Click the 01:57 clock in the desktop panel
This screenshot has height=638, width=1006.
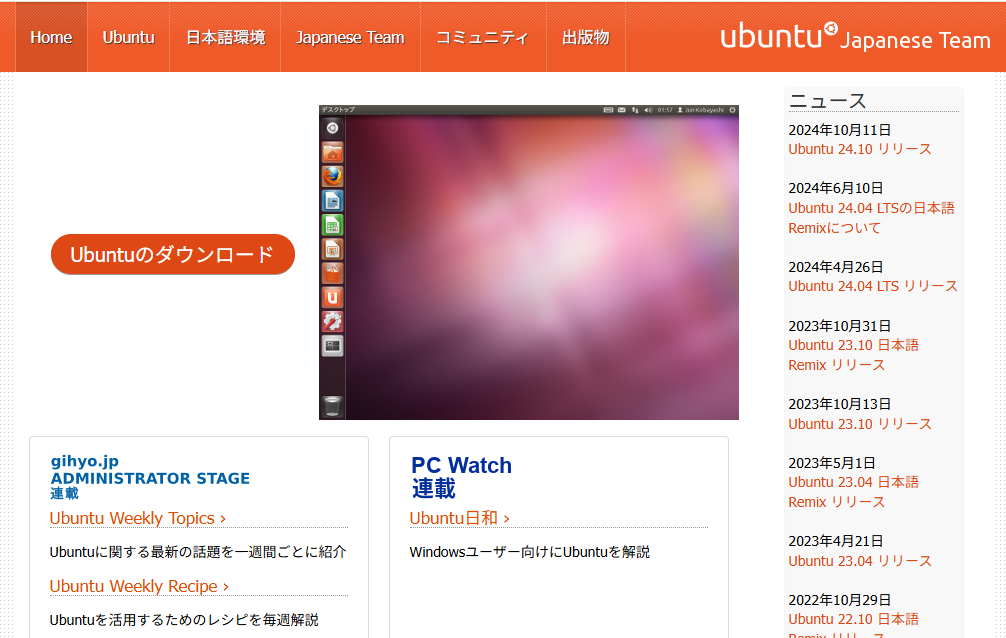(x=665, y=110)
